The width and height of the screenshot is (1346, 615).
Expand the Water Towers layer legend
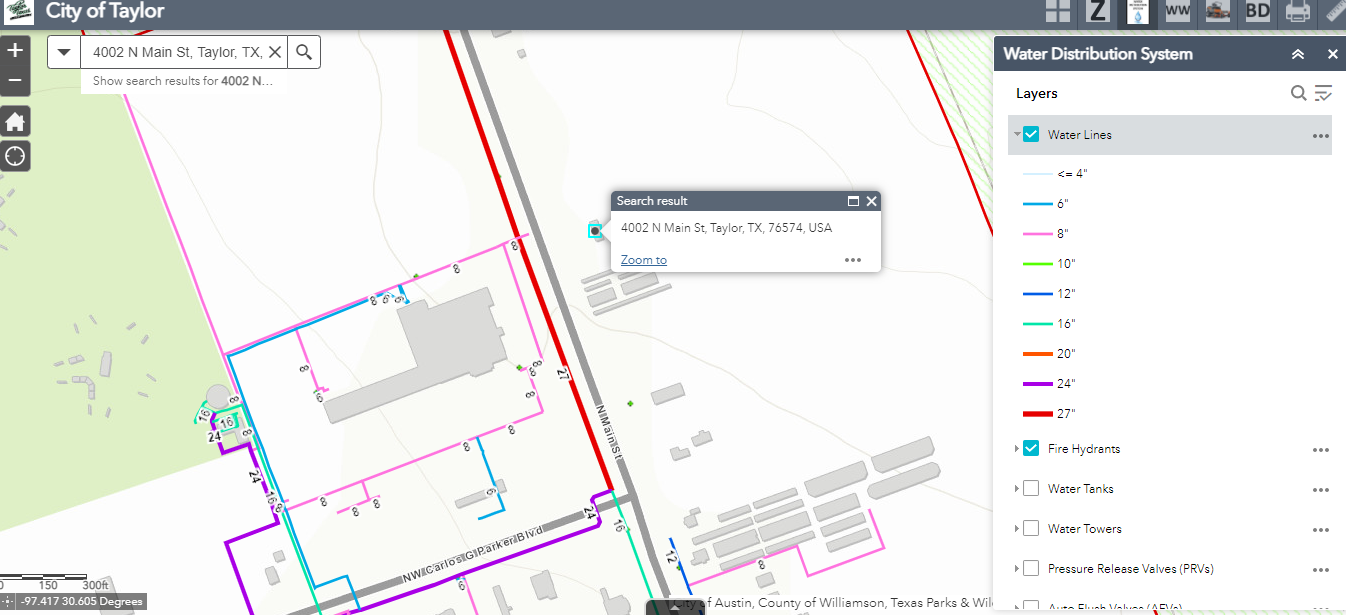click(1017, 529)
